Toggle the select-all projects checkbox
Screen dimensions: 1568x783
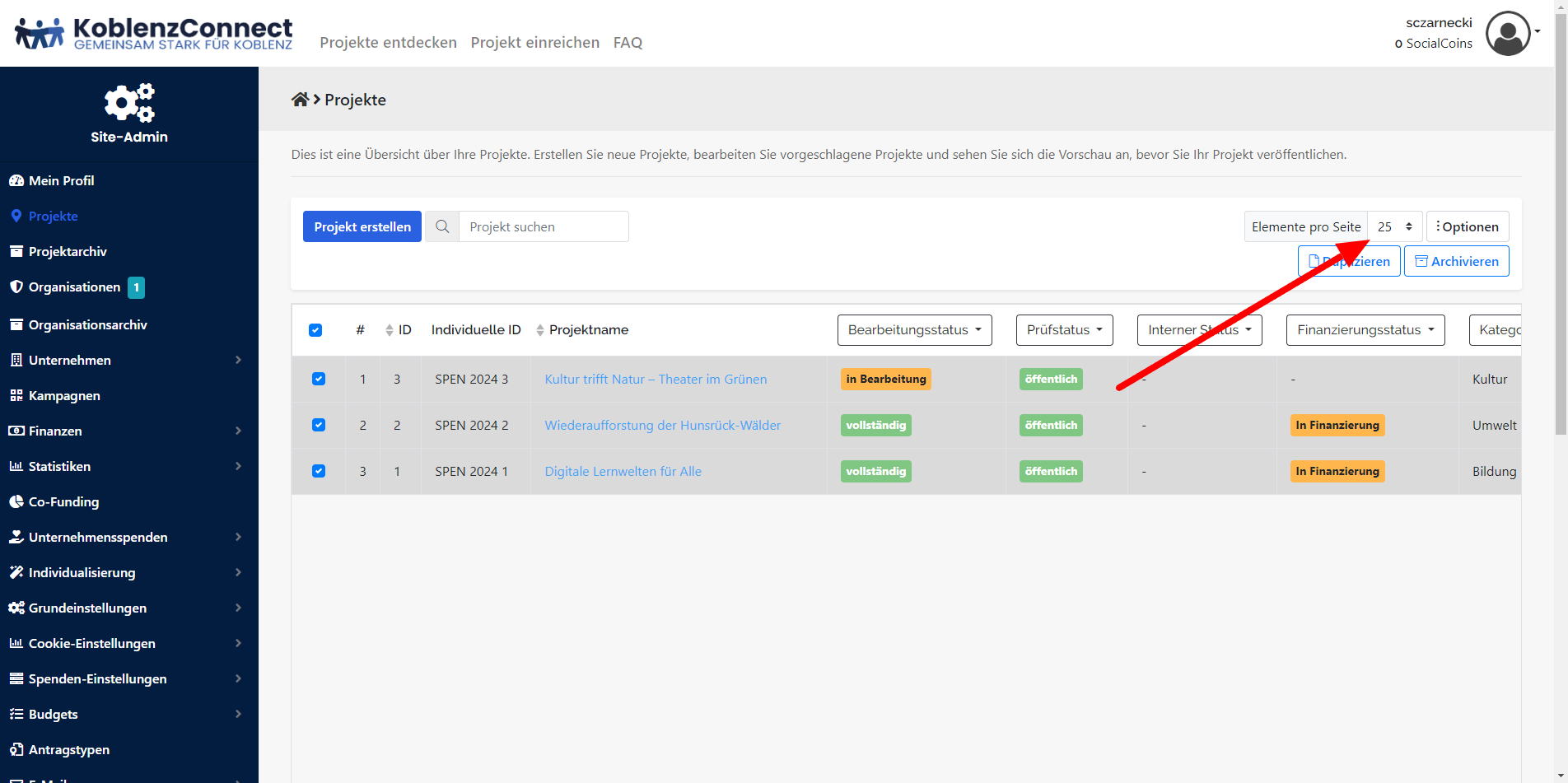click(315, 330)
